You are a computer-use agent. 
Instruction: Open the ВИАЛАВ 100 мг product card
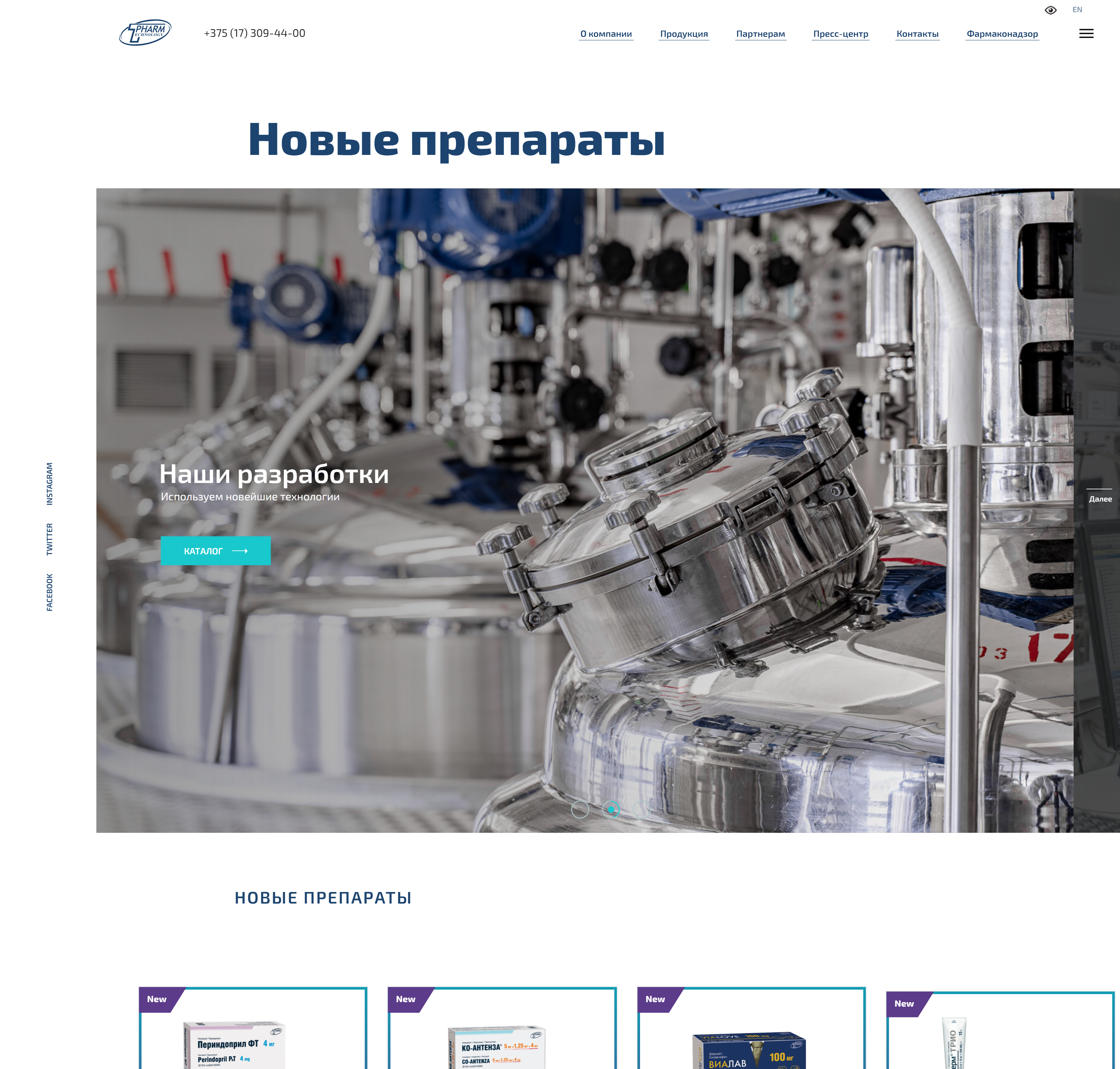(751, 1029)
